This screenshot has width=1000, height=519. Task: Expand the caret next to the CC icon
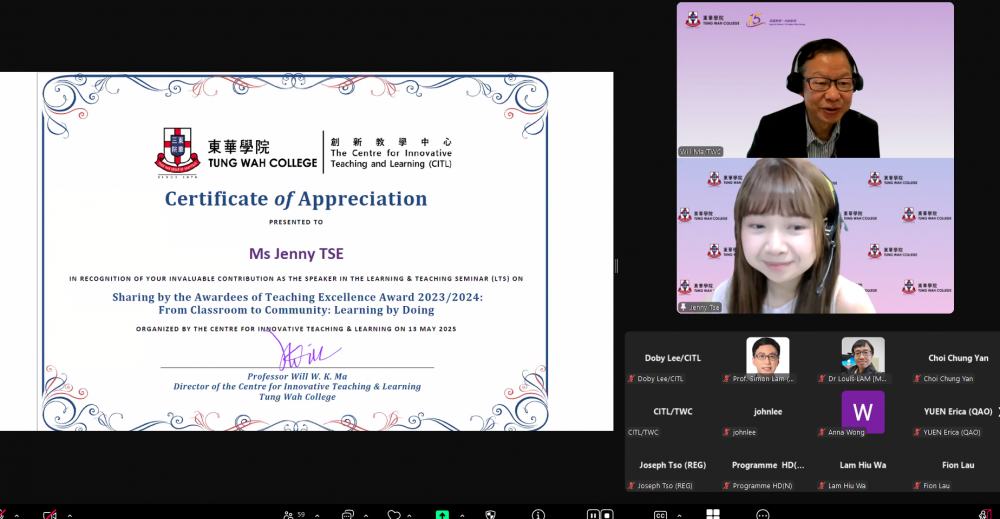(679, 515)
